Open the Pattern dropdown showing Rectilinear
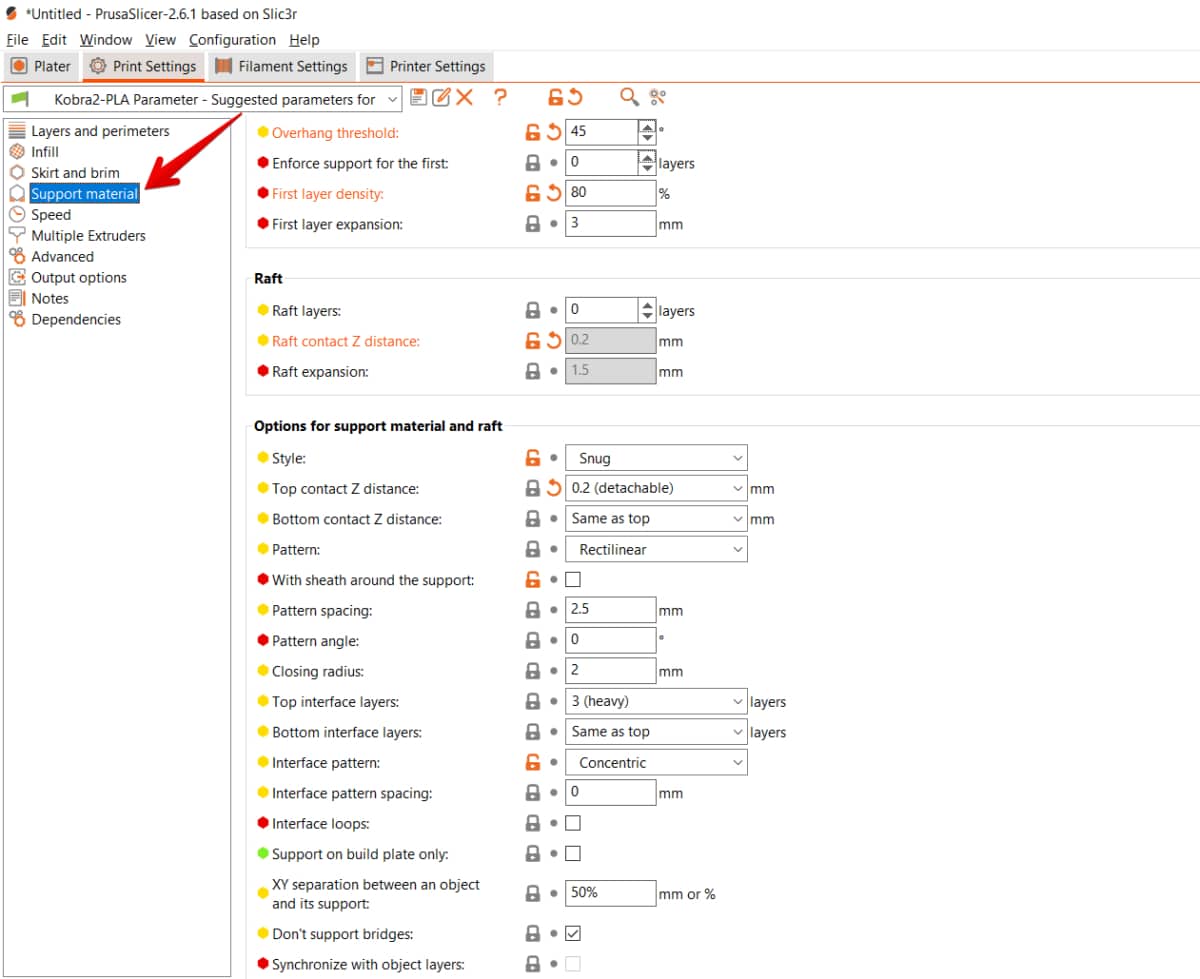1200x979 pixels. click(x=656, y=549)
